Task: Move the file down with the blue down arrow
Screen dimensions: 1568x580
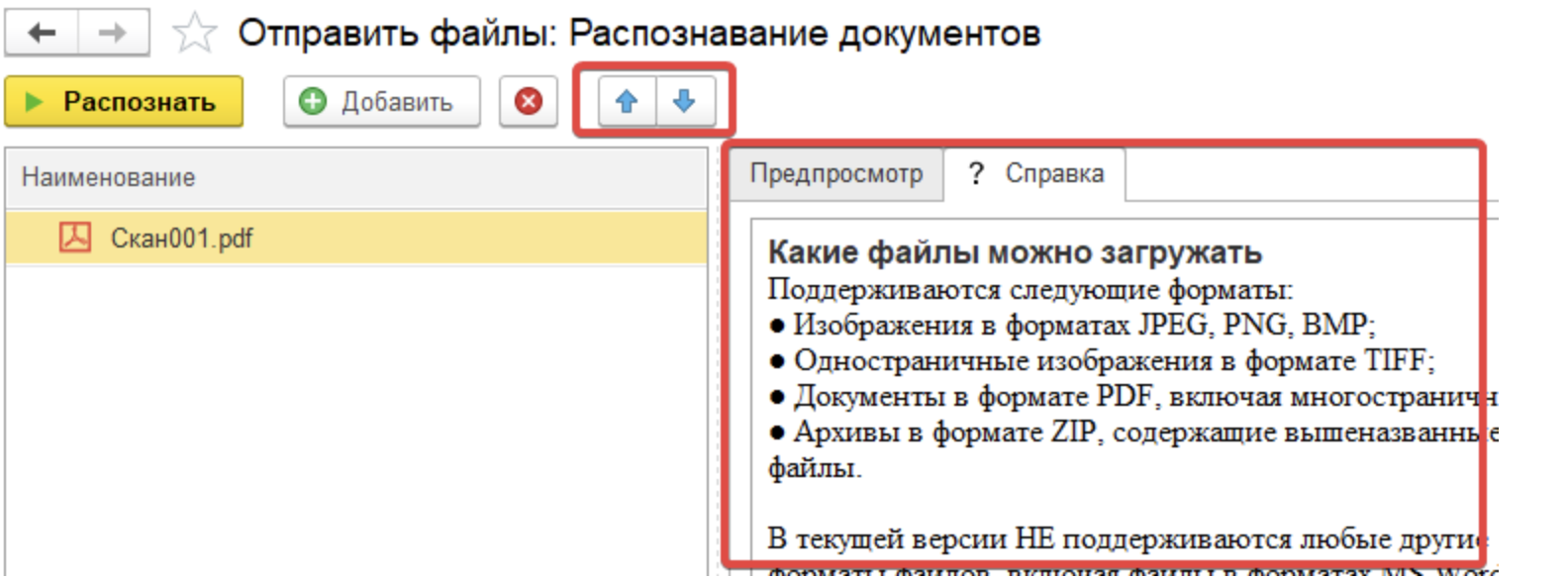Action: [684, 101]
